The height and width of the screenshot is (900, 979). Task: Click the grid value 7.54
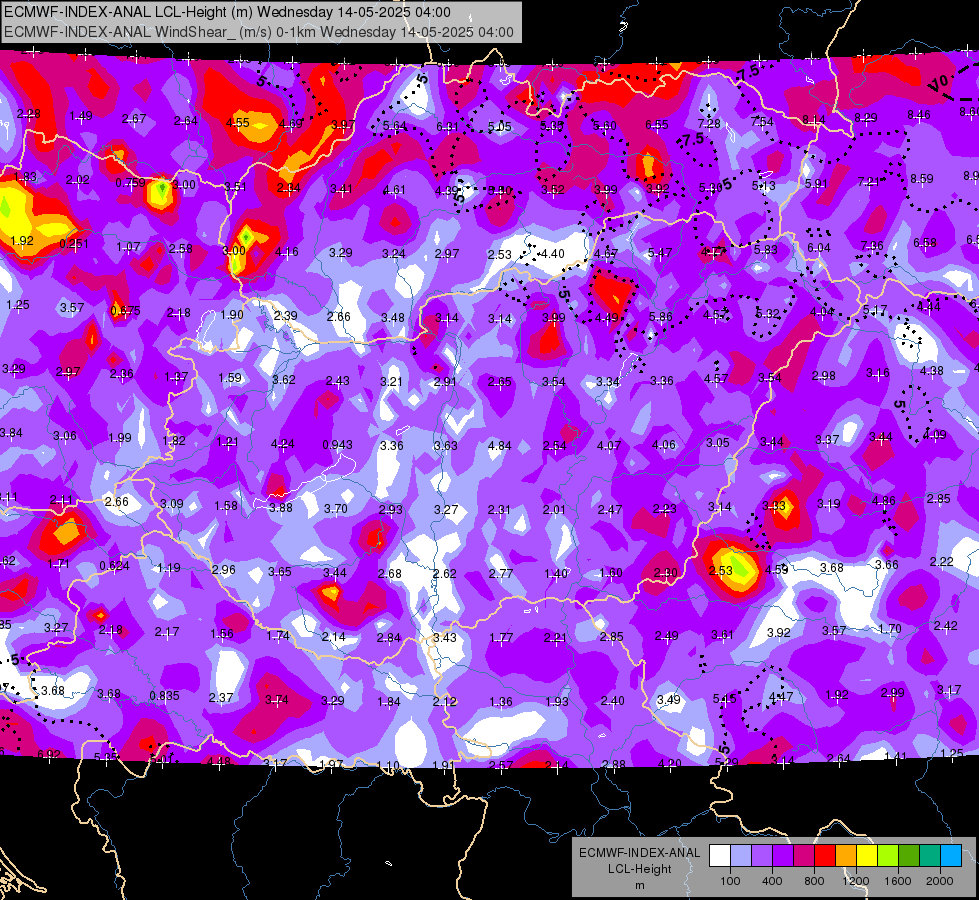click(x=762, y=121)
